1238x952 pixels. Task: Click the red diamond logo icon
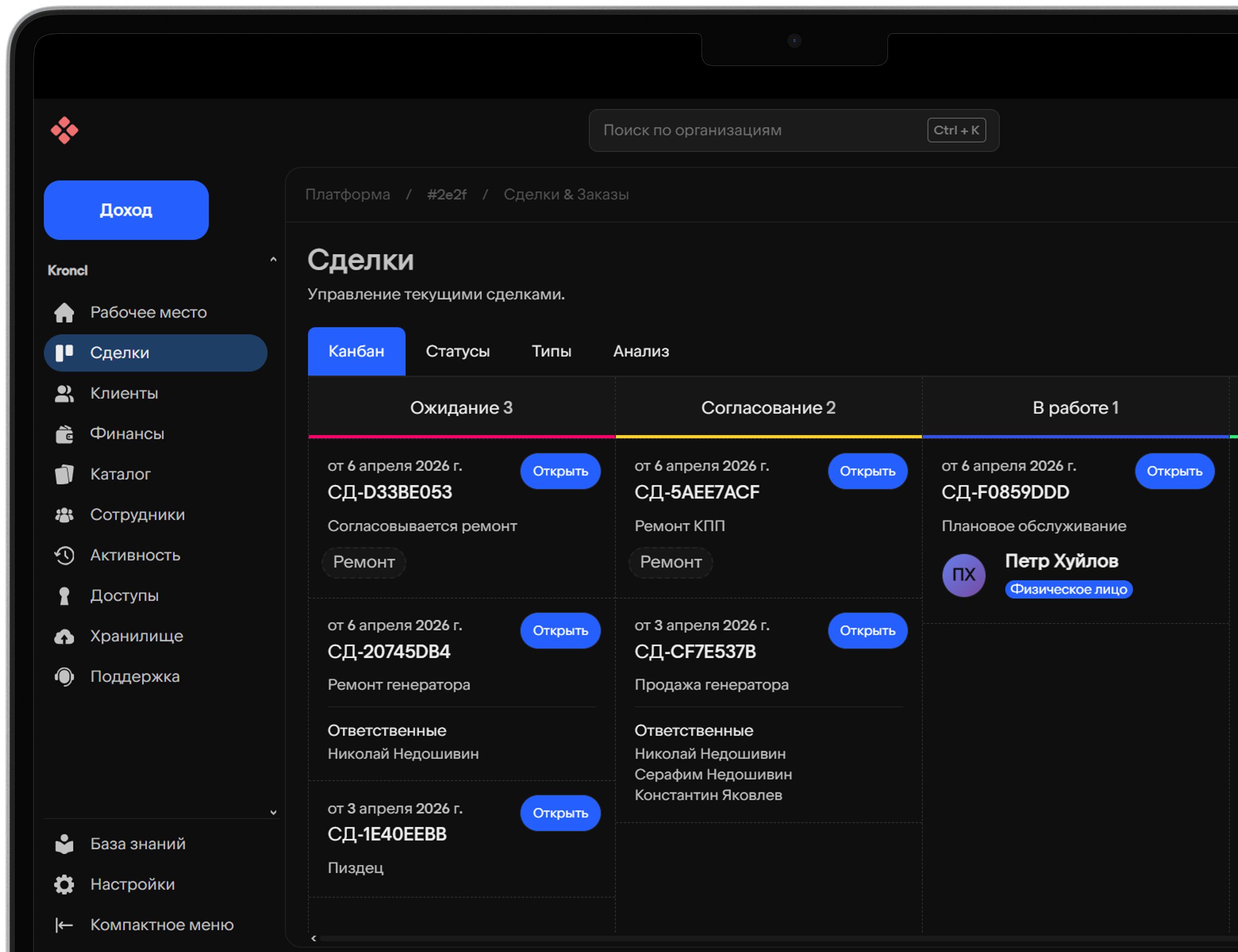(x=64, y=130)
